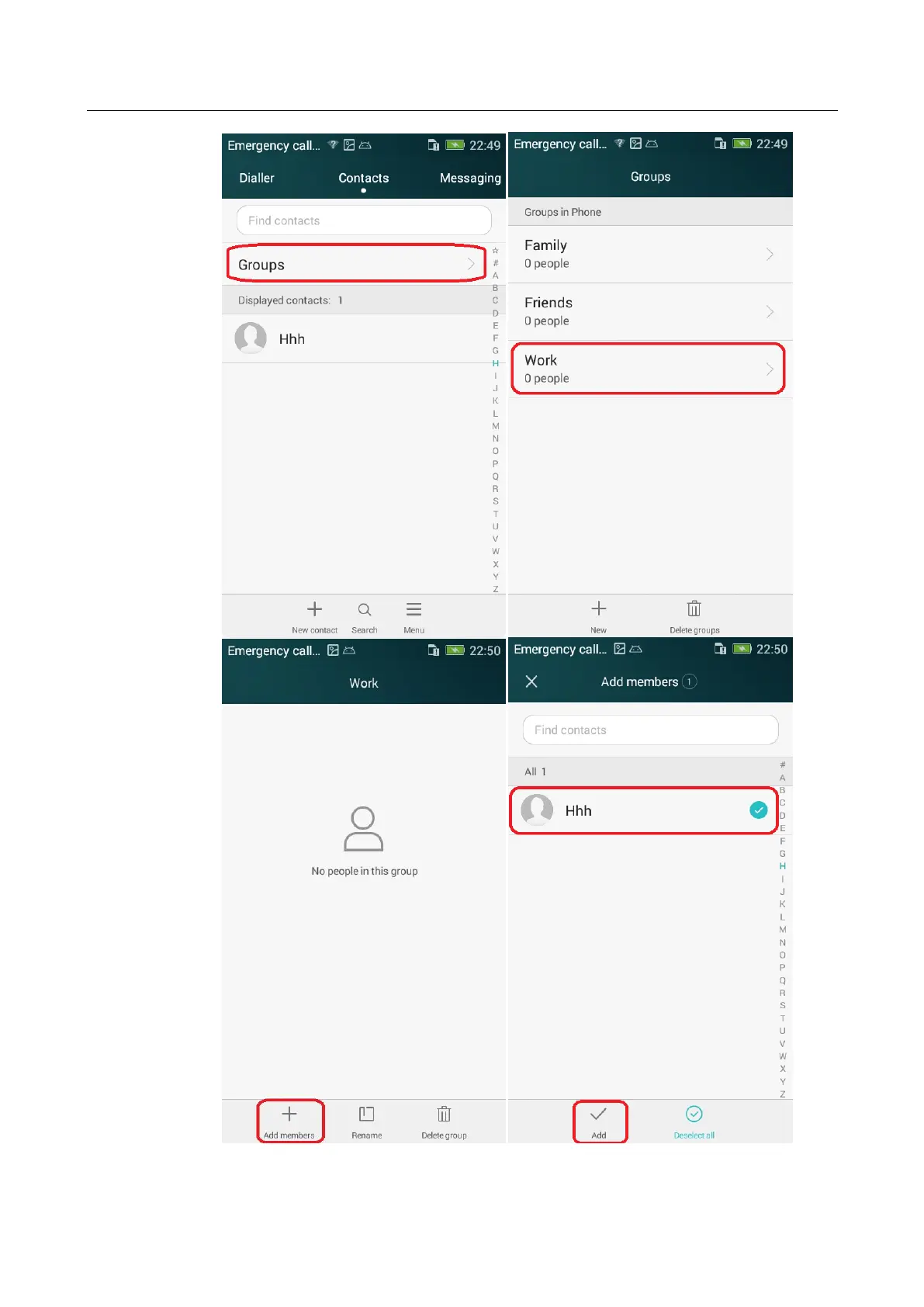Switch to the Messaging tab

(470, 178)
